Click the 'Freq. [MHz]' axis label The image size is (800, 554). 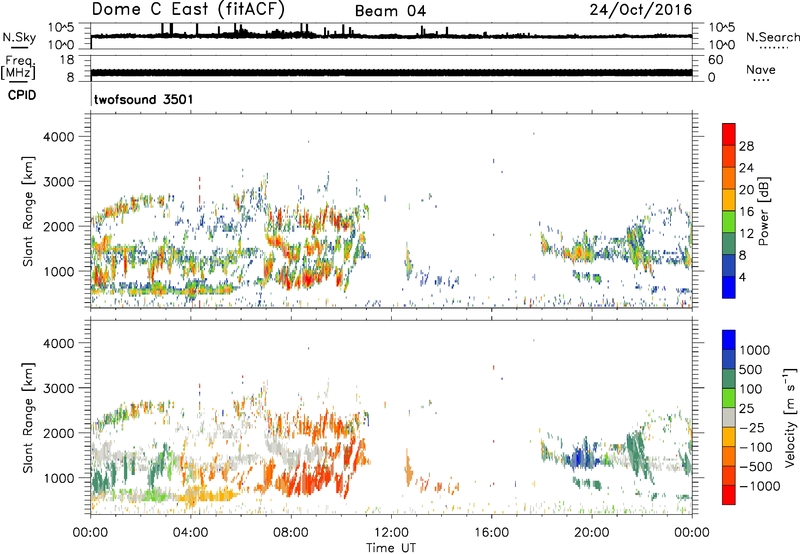pyautogui.click(x=18, y=68)
